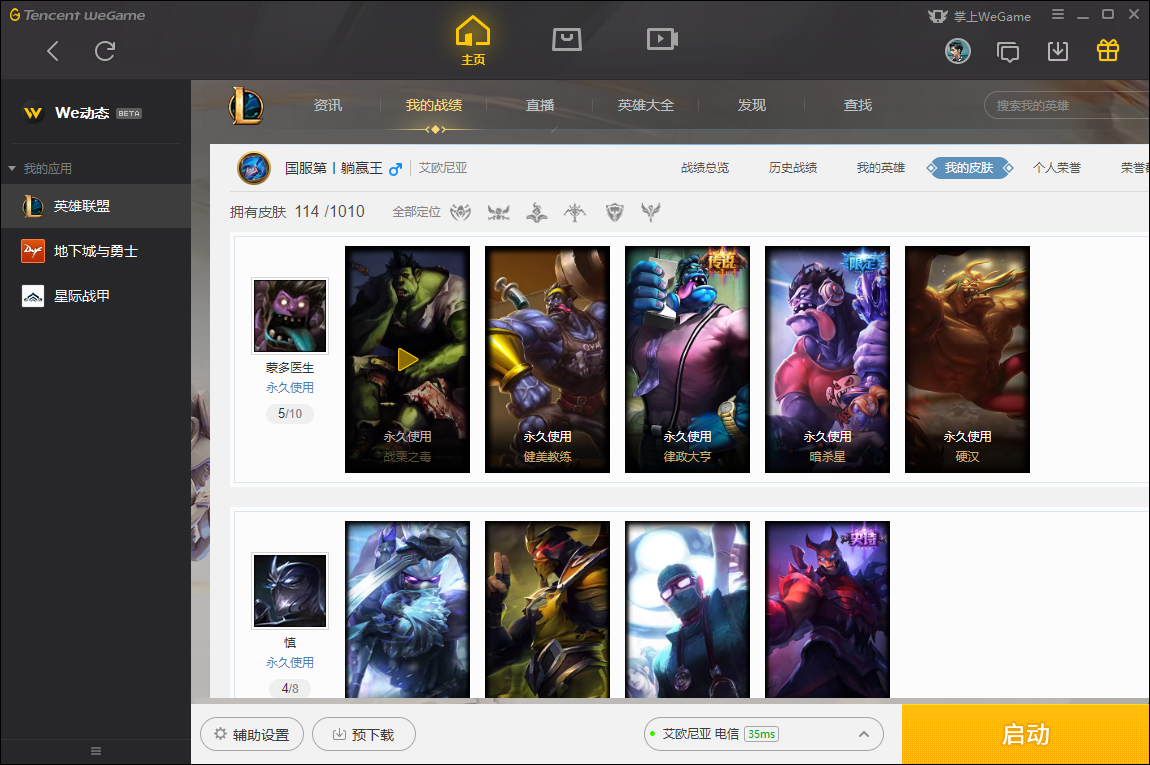Go back with the back arrow

coord(53,51)
